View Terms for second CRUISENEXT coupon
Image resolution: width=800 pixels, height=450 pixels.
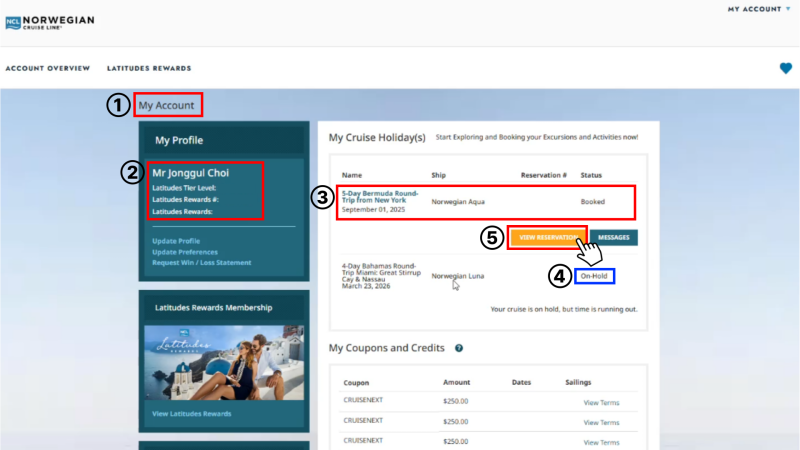601,422
